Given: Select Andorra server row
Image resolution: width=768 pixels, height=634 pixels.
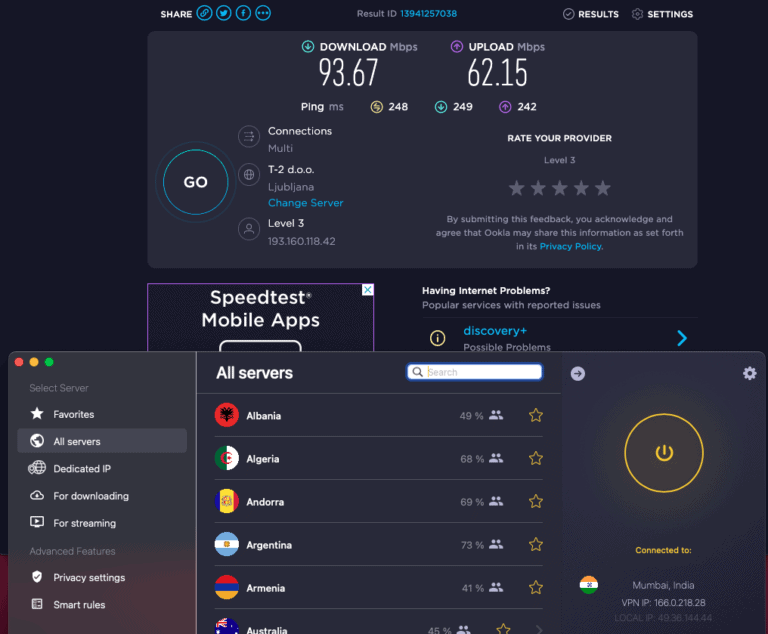Looking at the screenshot, I should tap(379, 502).
